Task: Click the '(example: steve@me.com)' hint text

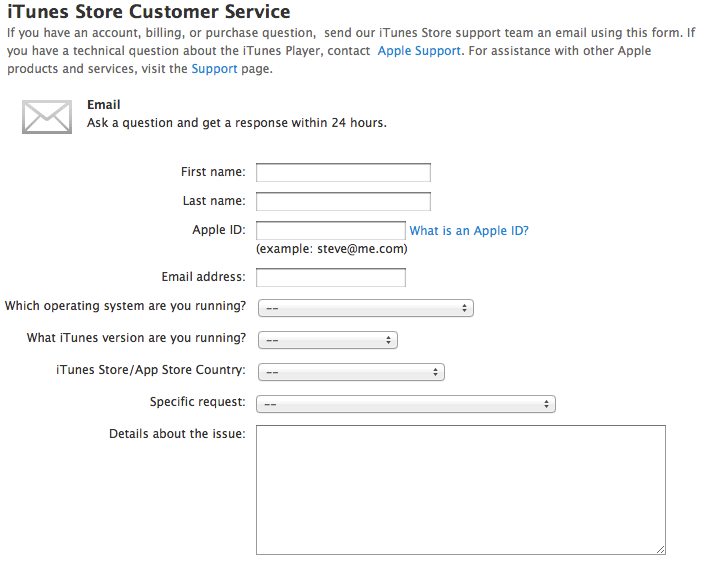Action: coord(332,249)
